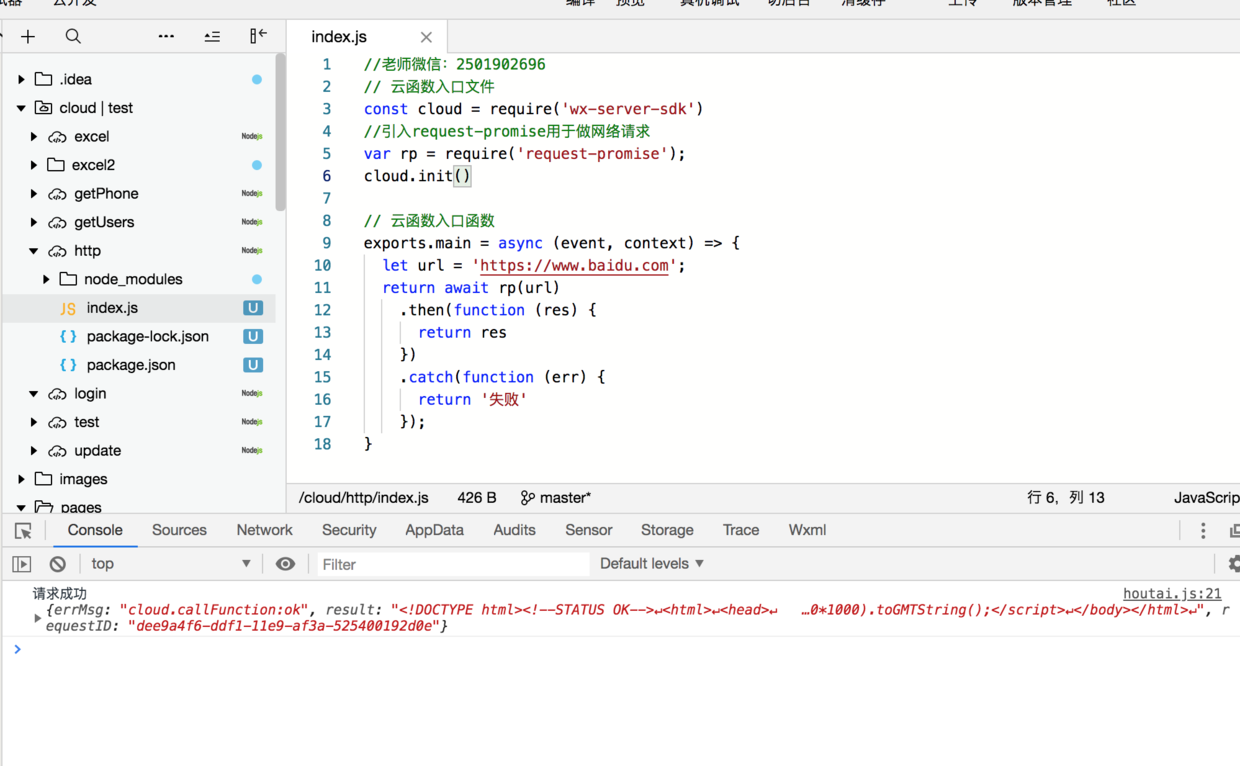
Task: Switch to the AppData tab
Action: pyautogui.click(x=434, y=530)
